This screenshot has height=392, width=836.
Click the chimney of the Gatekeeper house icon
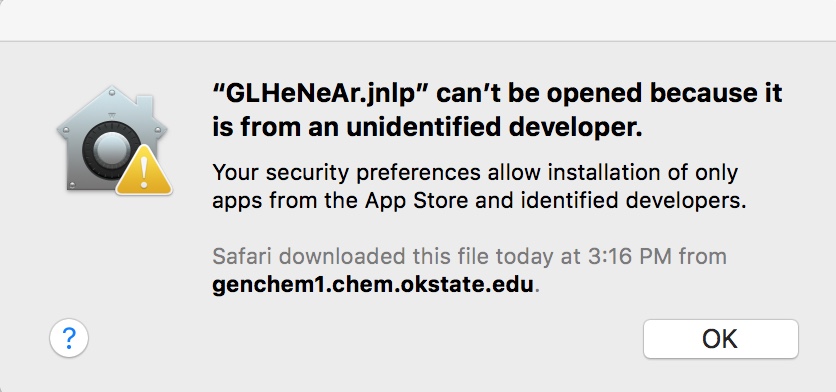click(x=145, y=106)
